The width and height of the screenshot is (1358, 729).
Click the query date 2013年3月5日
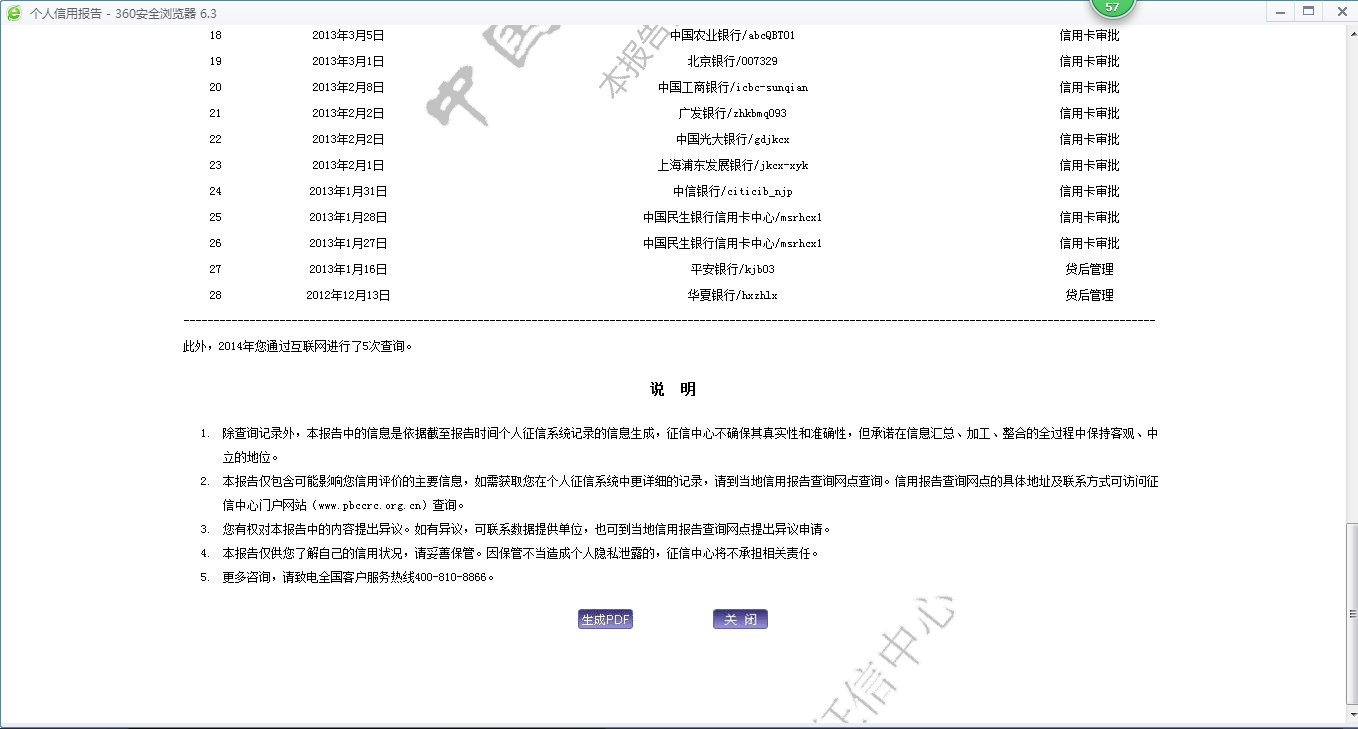point(348,35)
